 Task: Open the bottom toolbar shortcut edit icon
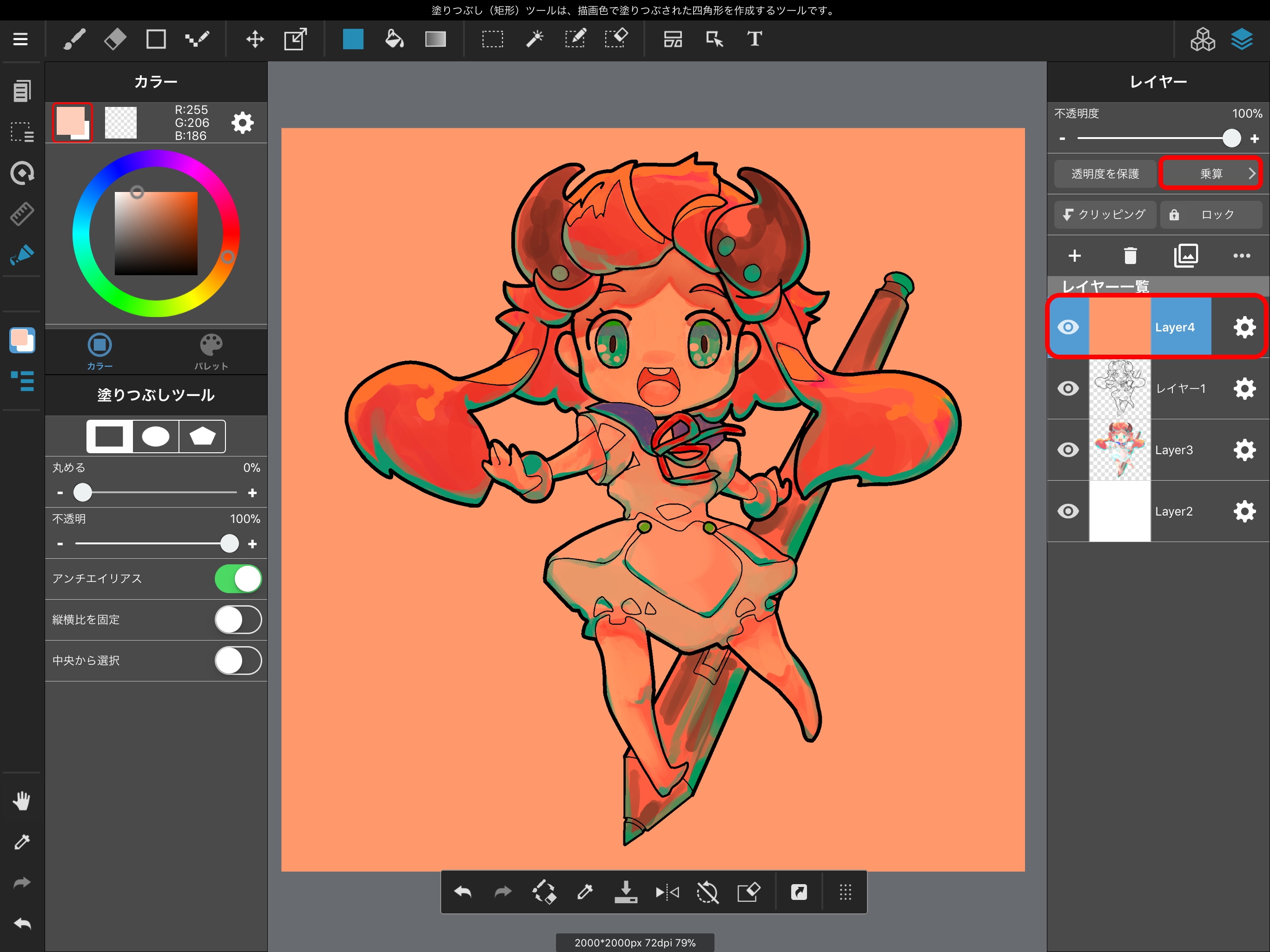pyautogui.click(x=799, y=892)
